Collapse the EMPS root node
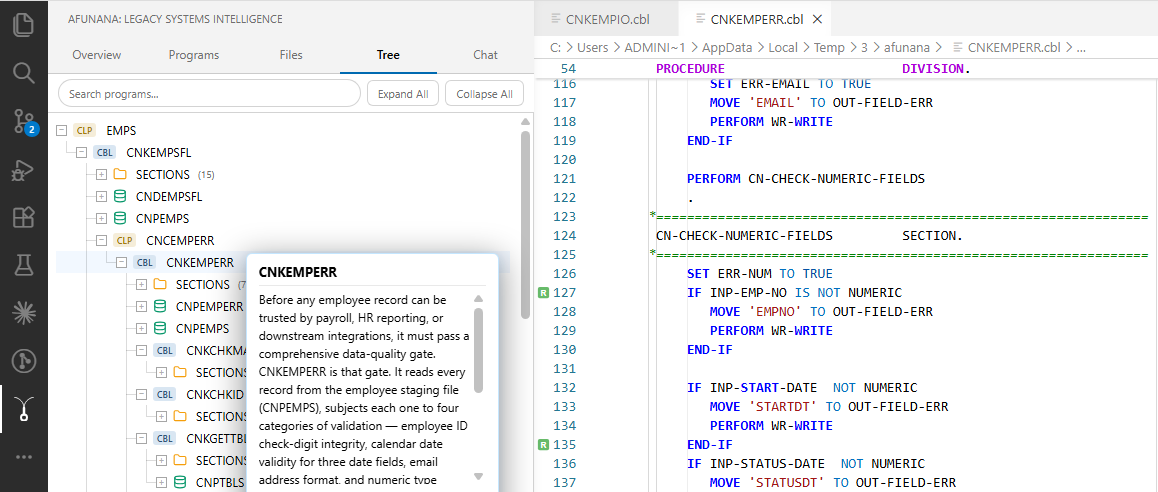Viewport: 1158px width, 492px height. (x=61, y=131)
